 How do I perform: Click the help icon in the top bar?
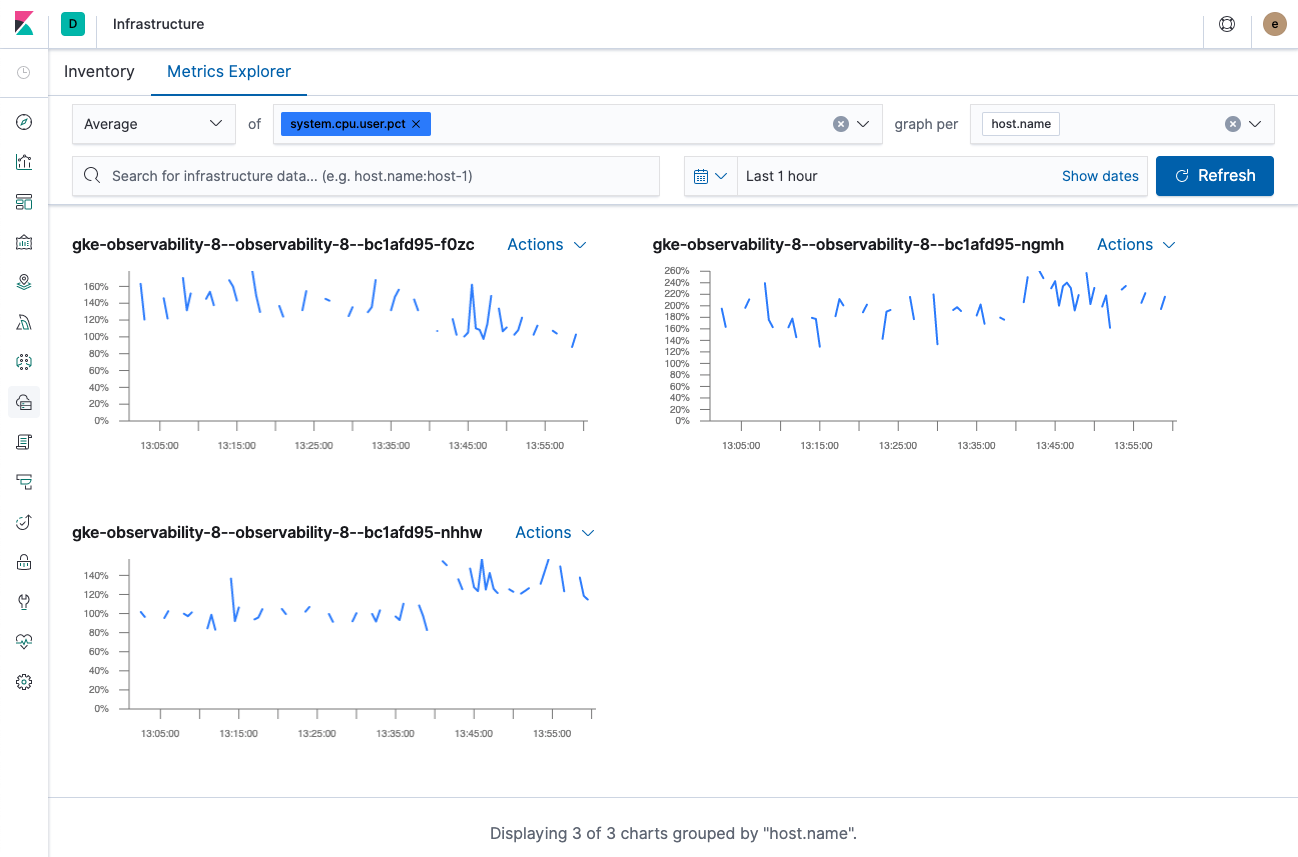1227,23
